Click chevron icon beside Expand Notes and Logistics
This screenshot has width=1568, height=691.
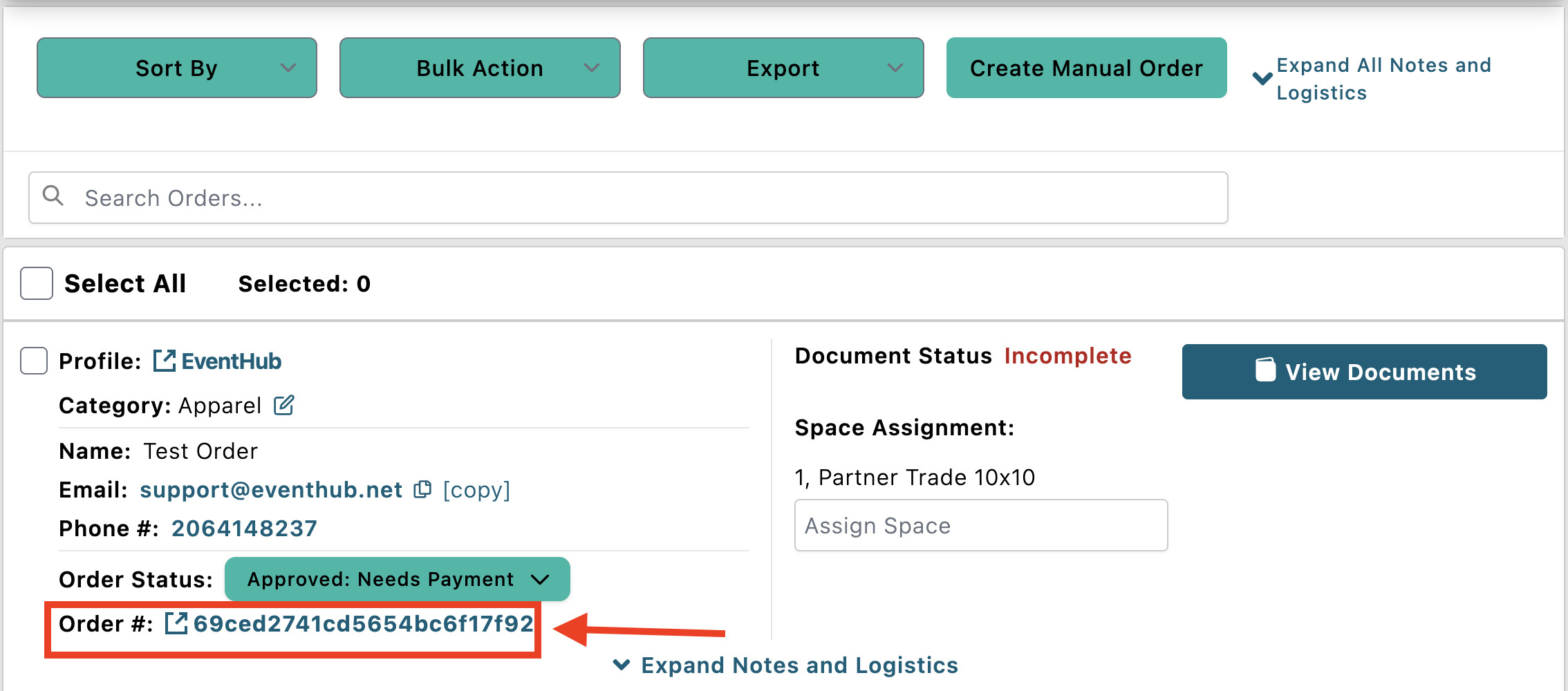tap(622, 665)
